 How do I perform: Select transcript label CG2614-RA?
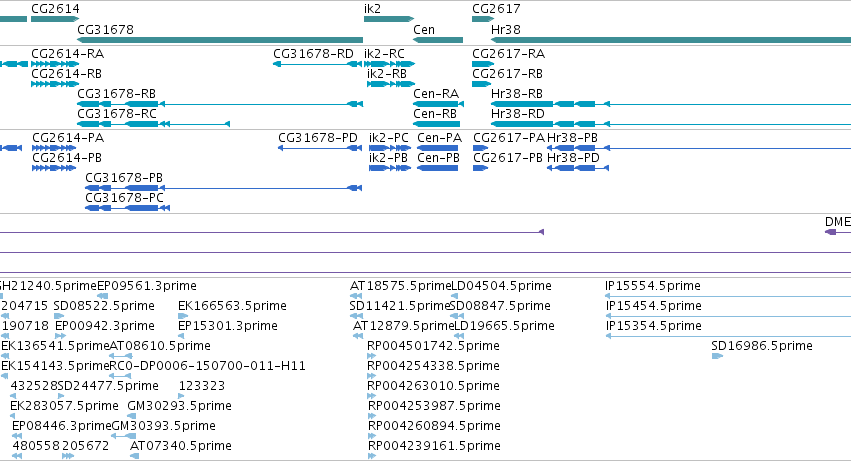[67, 54]
